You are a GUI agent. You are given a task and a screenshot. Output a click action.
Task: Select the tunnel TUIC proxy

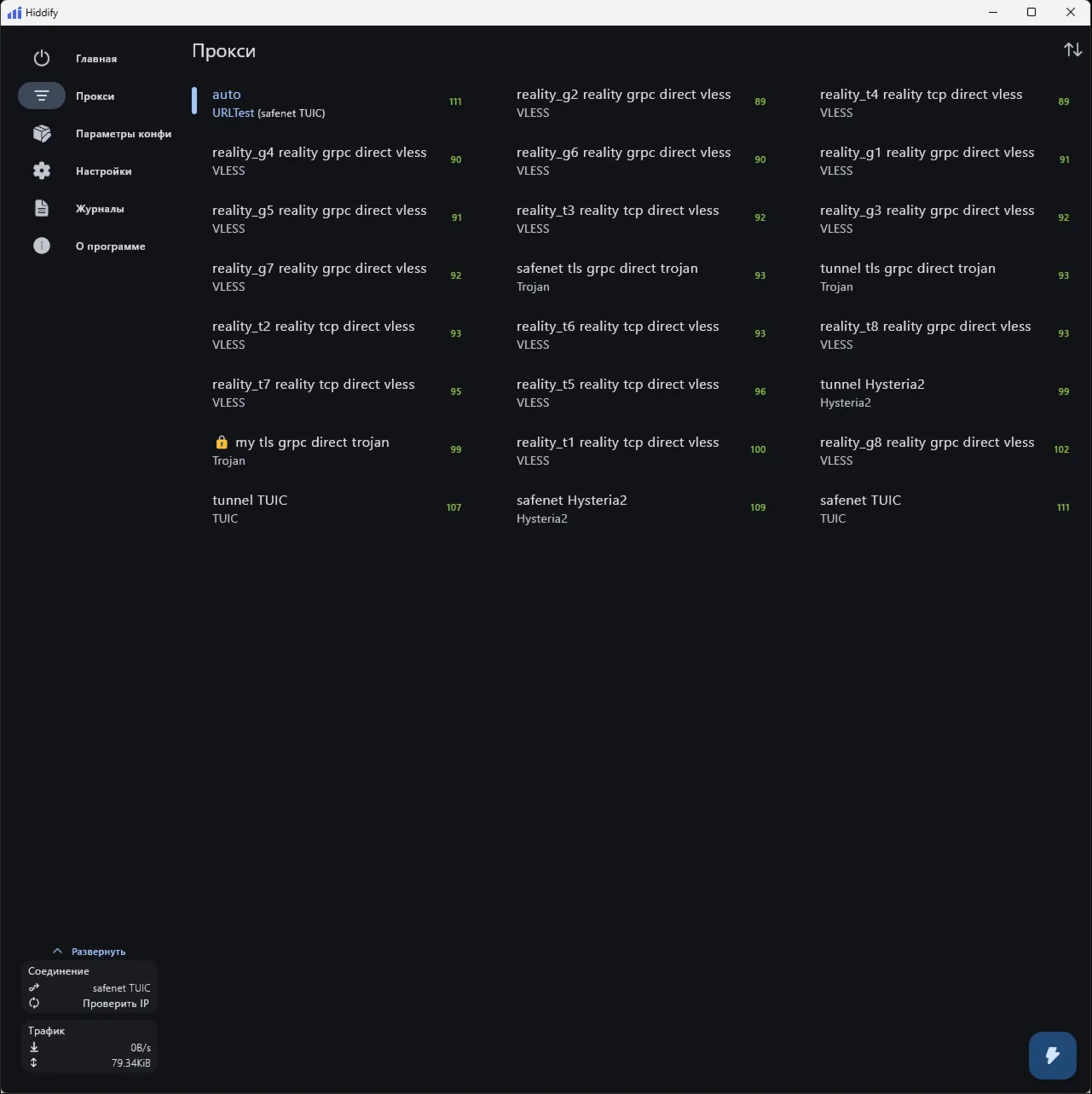point(337,509)
